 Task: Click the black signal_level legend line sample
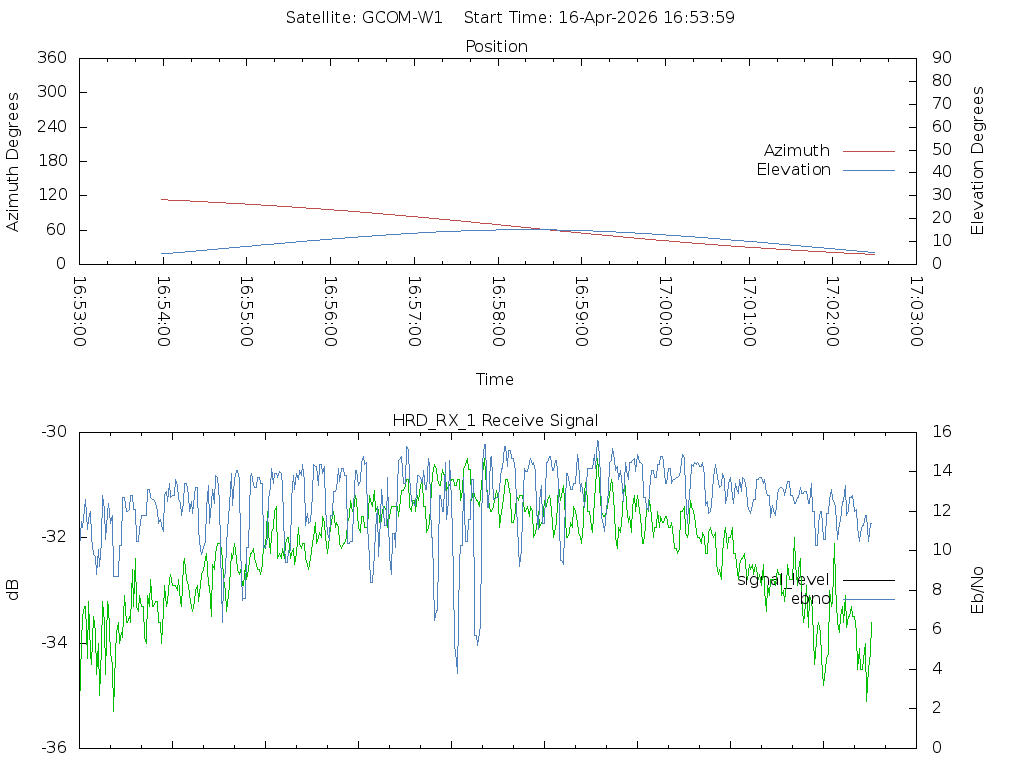pos(868,580)
